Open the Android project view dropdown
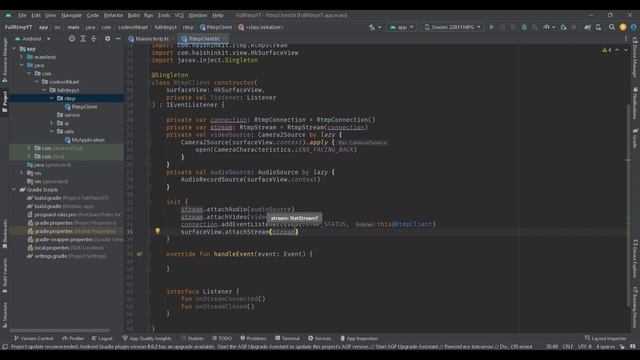 [x=32, y=39]
